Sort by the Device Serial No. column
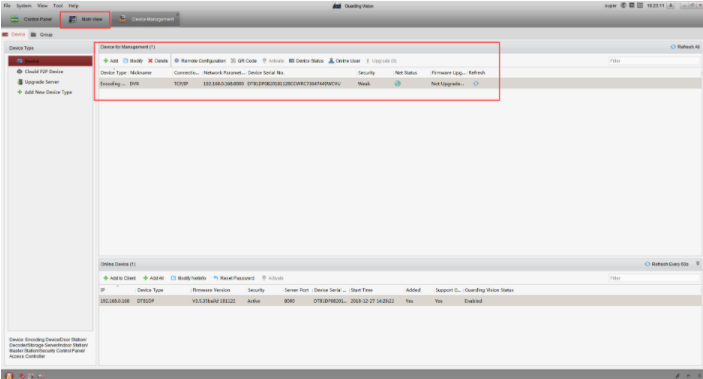The image size is (703, 379). coord(266,73)
